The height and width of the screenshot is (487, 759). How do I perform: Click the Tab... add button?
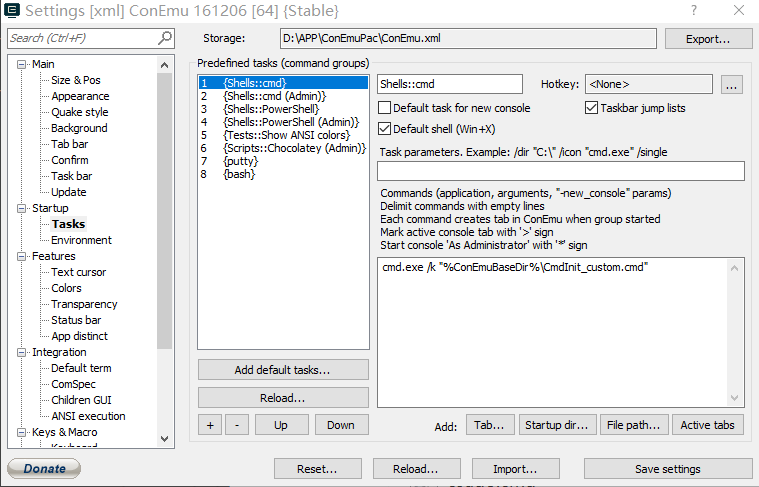pos(490,425)
